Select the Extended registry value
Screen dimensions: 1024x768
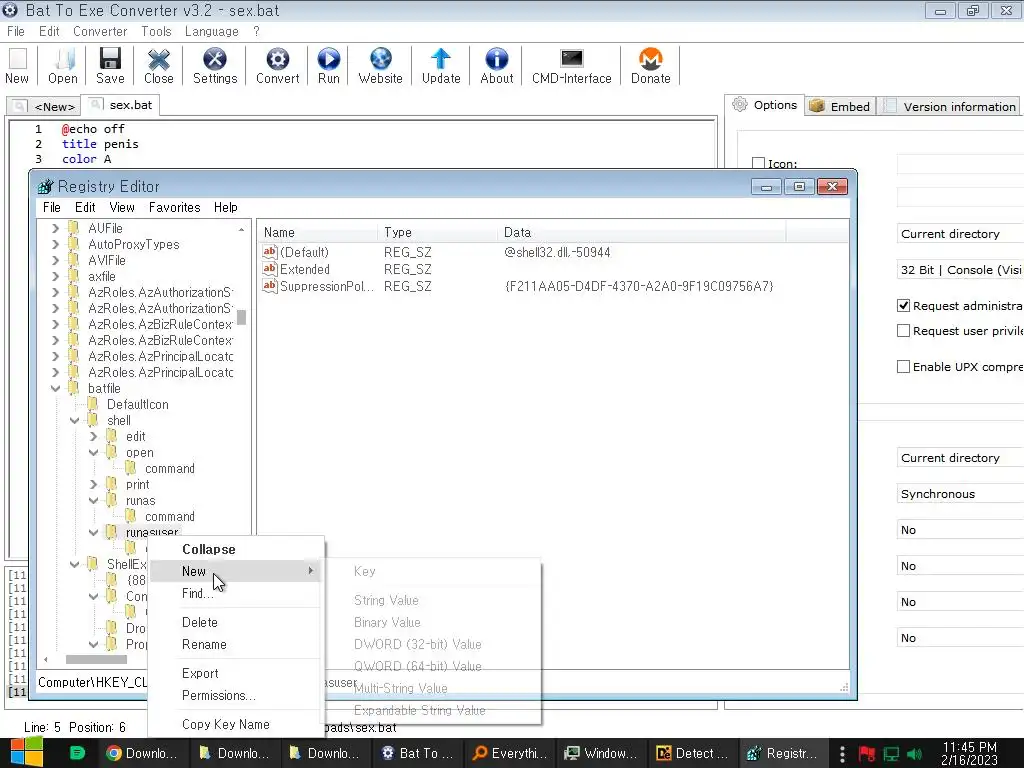(296, 269)
